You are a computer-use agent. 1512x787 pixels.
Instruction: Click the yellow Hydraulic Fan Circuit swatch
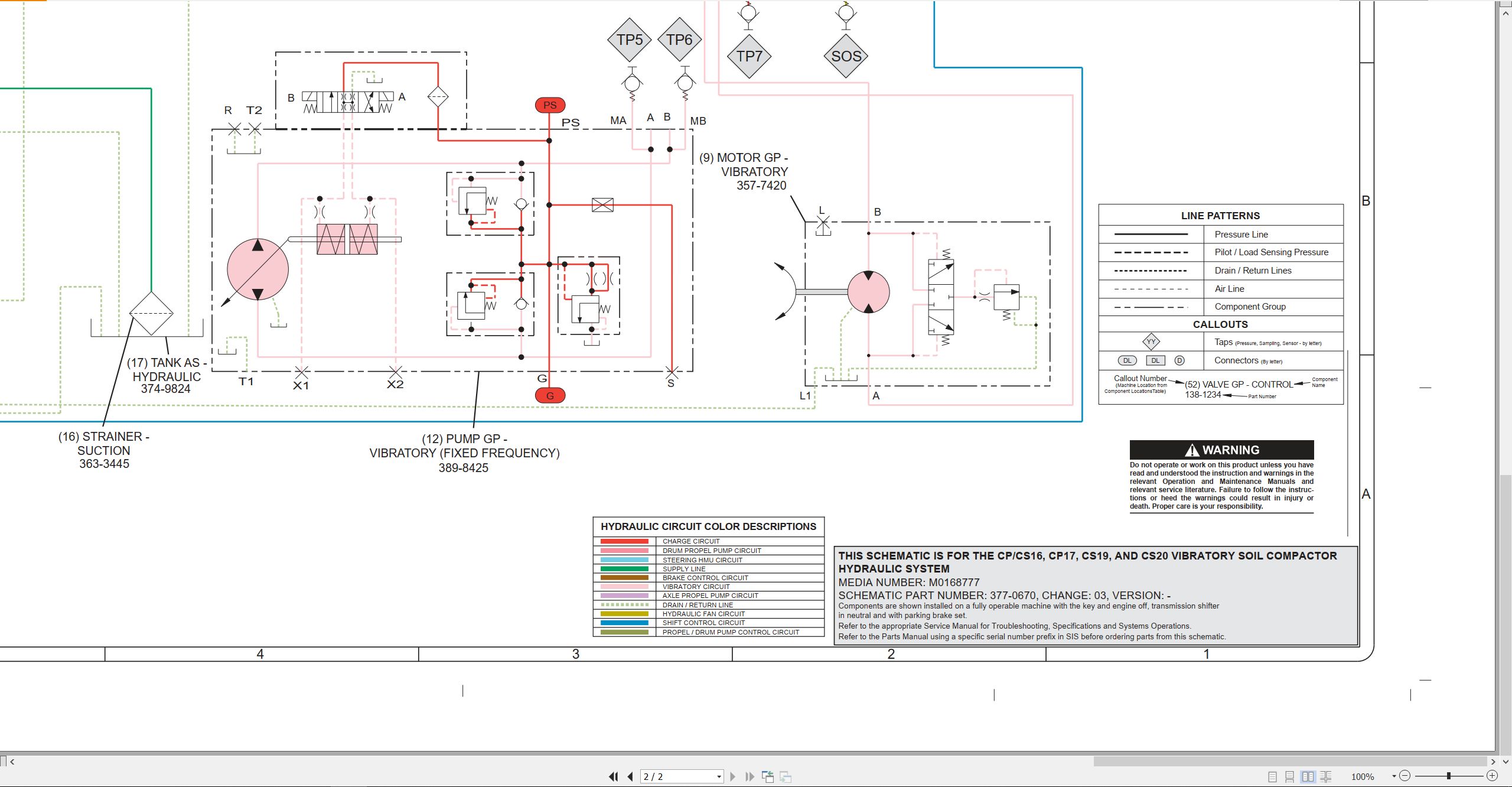coord(624,614)
